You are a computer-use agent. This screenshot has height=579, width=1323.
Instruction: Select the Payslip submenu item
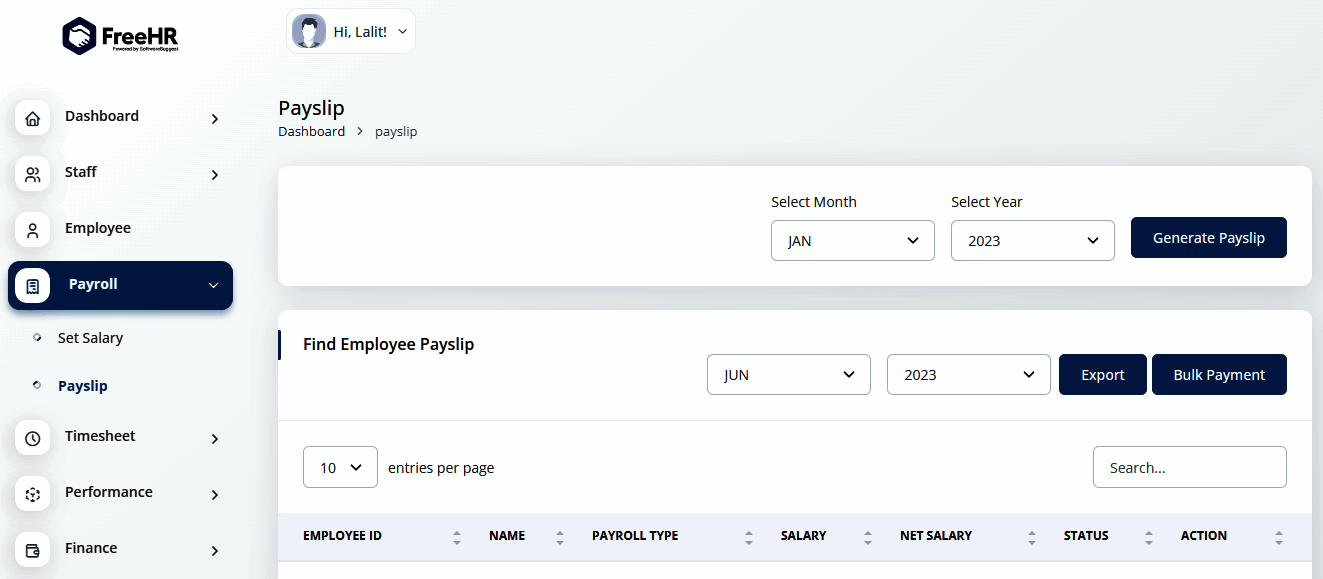pos(83,386)
